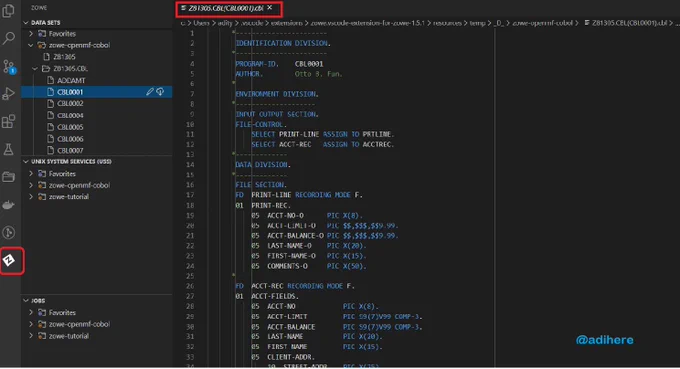Collapse the DATA SETS section
Viewport: 680px width, 369px height.
tap(26, 23)
